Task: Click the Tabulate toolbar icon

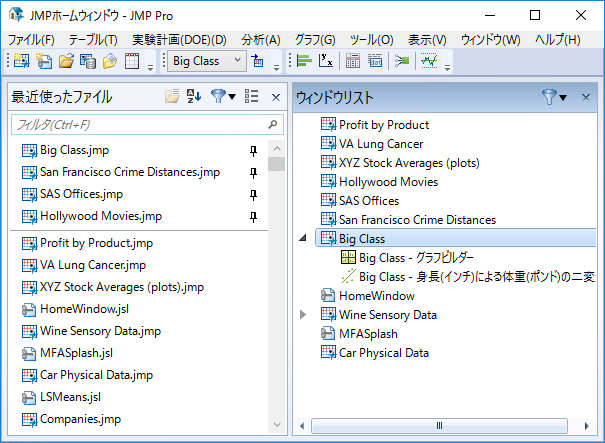Action: pos(353,61)
